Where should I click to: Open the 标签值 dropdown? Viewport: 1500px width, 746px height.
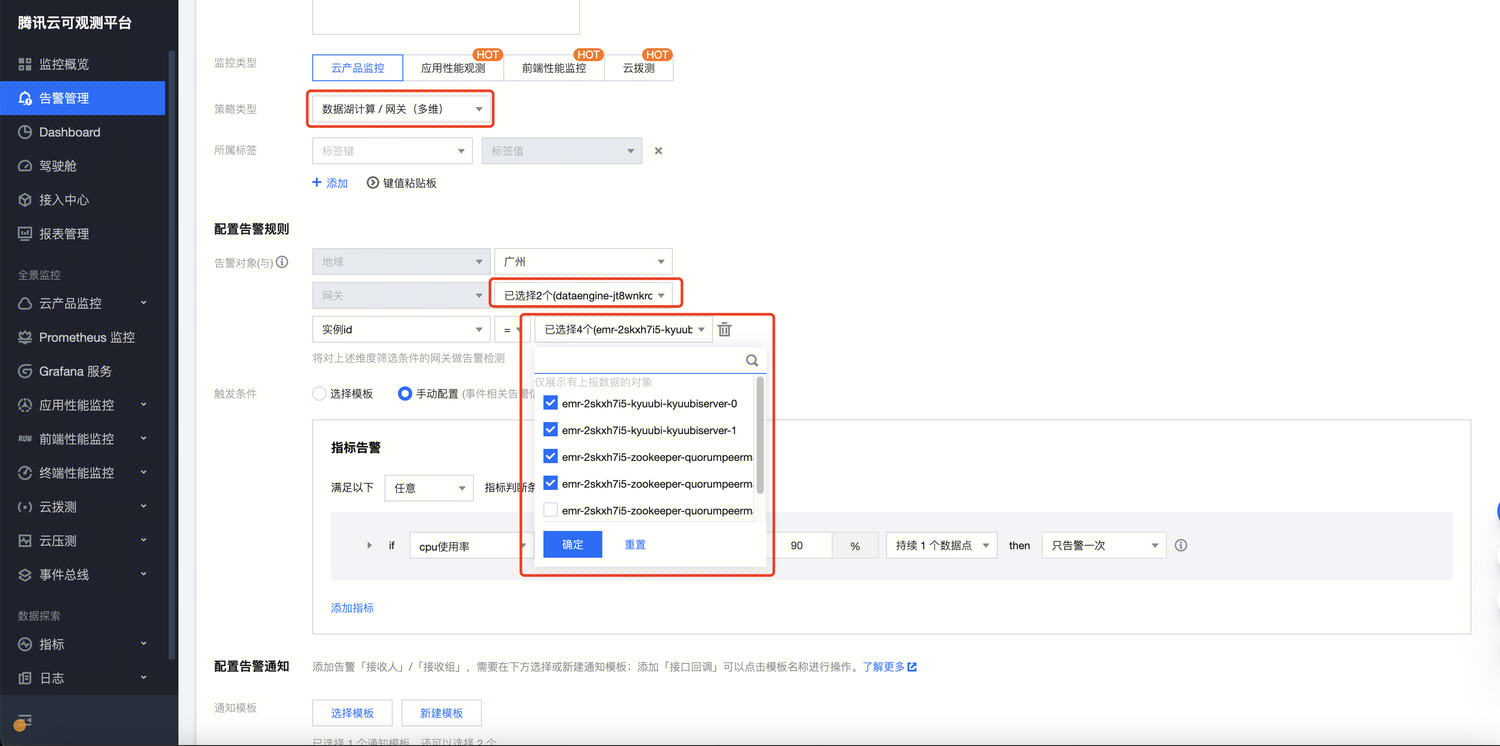tap(561, 151)
